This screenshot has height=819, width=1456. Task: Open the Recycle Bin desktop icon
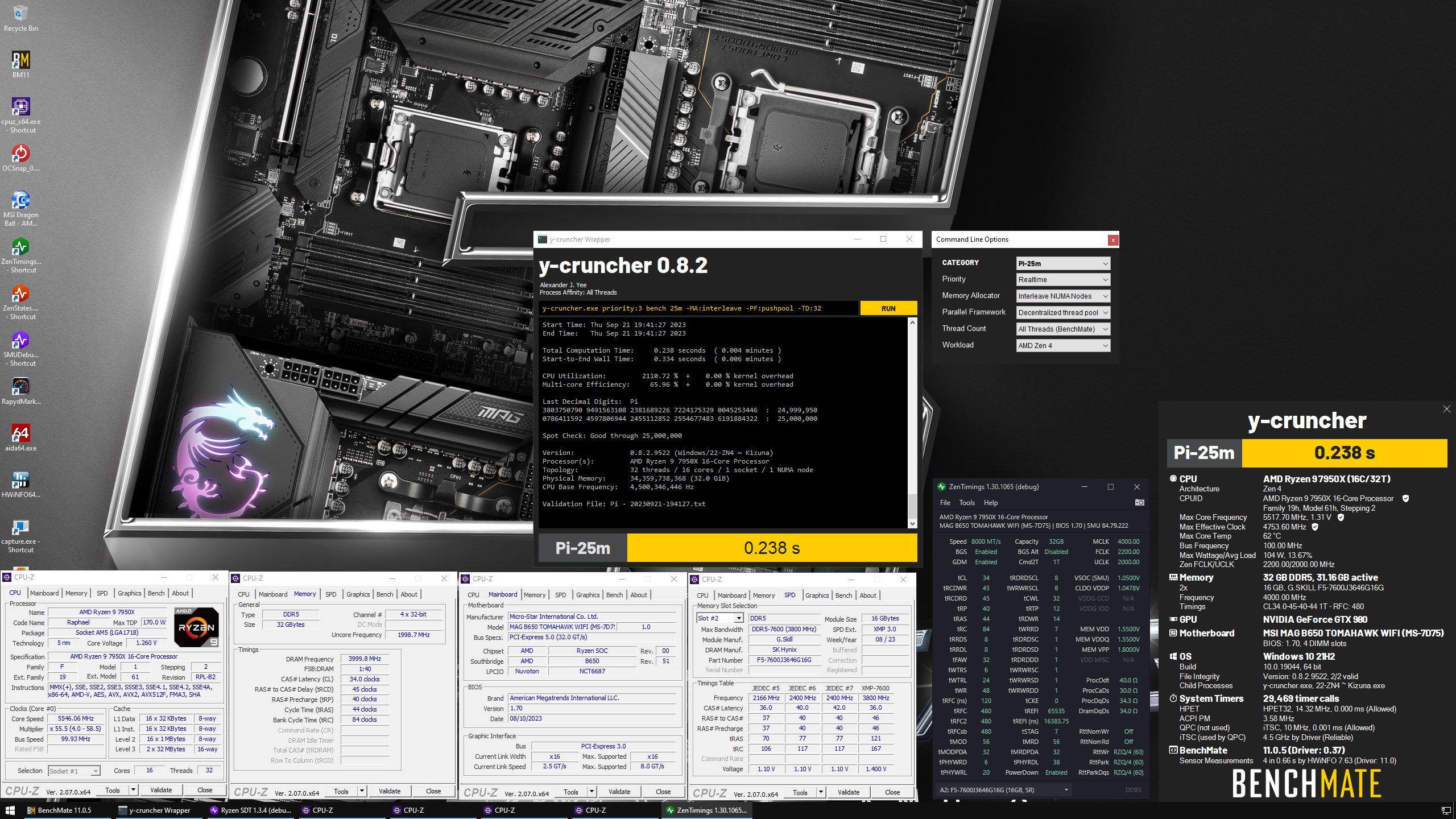20,19
